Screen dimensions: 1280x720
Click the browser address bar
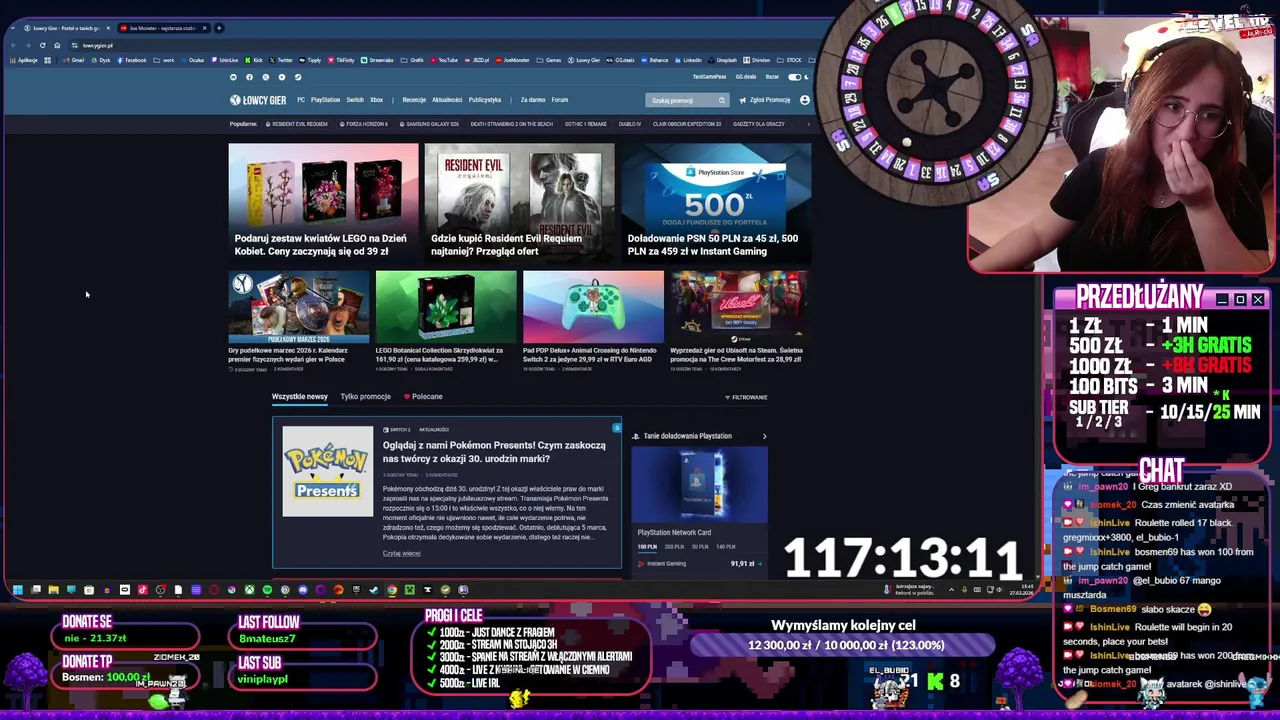pyautogui.click(x=440, y=45)
